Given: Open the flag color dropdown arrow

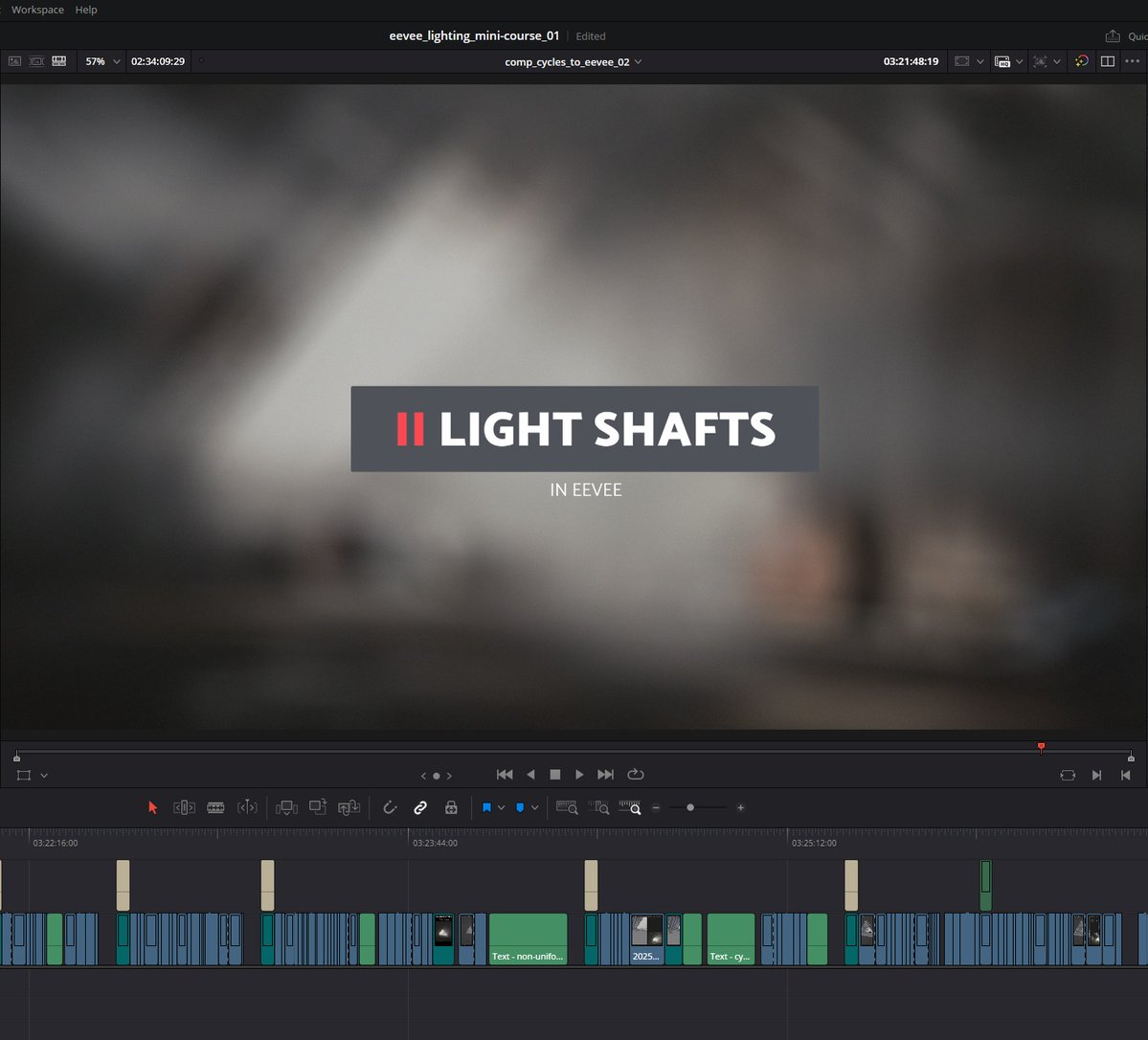Looking at the screenshot, I should point(502,808).
